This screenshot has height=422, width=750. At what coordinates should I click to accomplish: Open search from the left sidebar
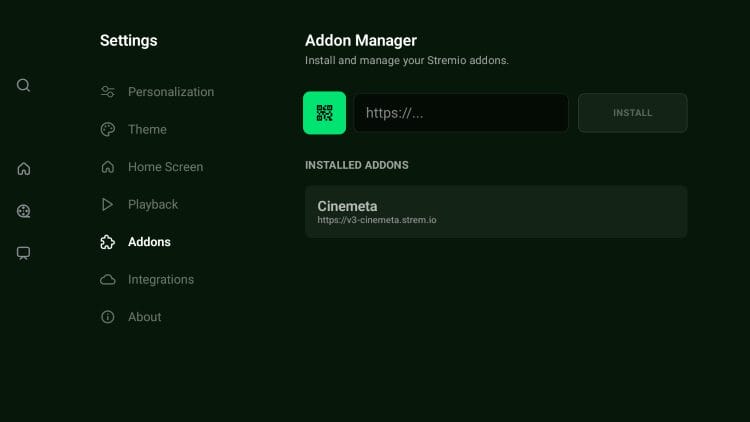coord(23,85)
